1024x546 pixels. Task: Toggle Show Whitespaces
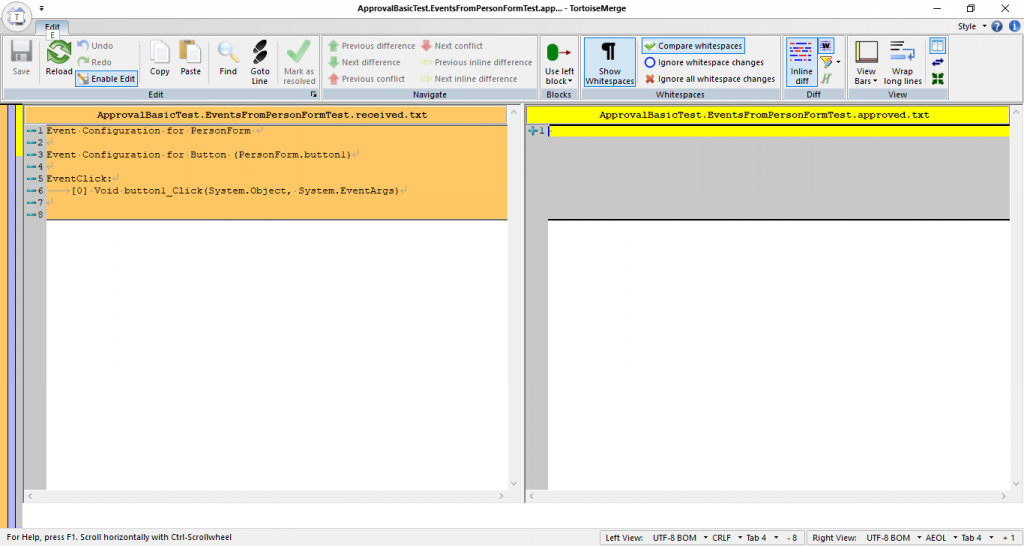[609, 62]
